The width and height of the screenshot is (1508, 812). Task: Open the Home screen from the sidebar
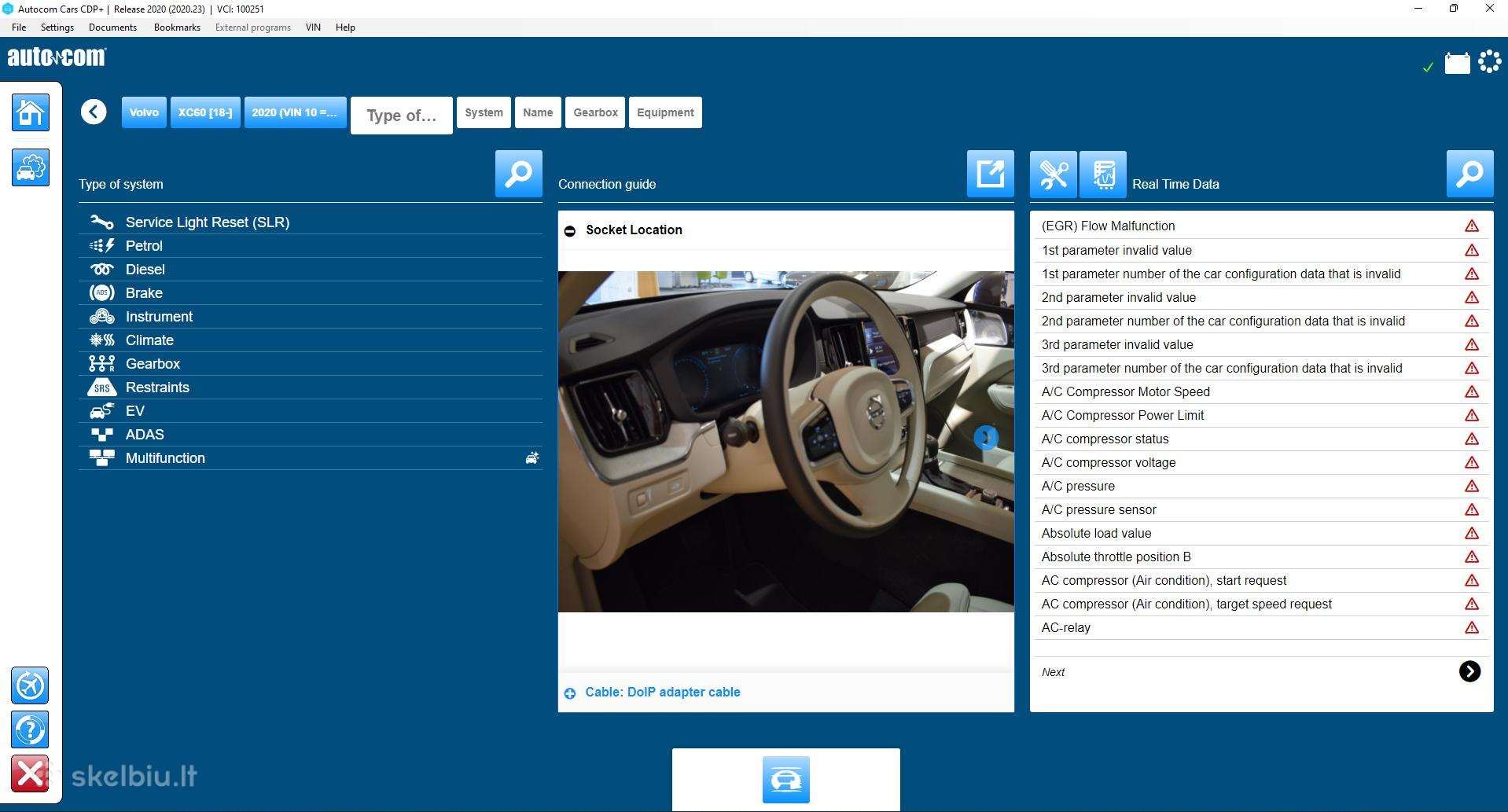pyautogui.click(x=31, y=112)
